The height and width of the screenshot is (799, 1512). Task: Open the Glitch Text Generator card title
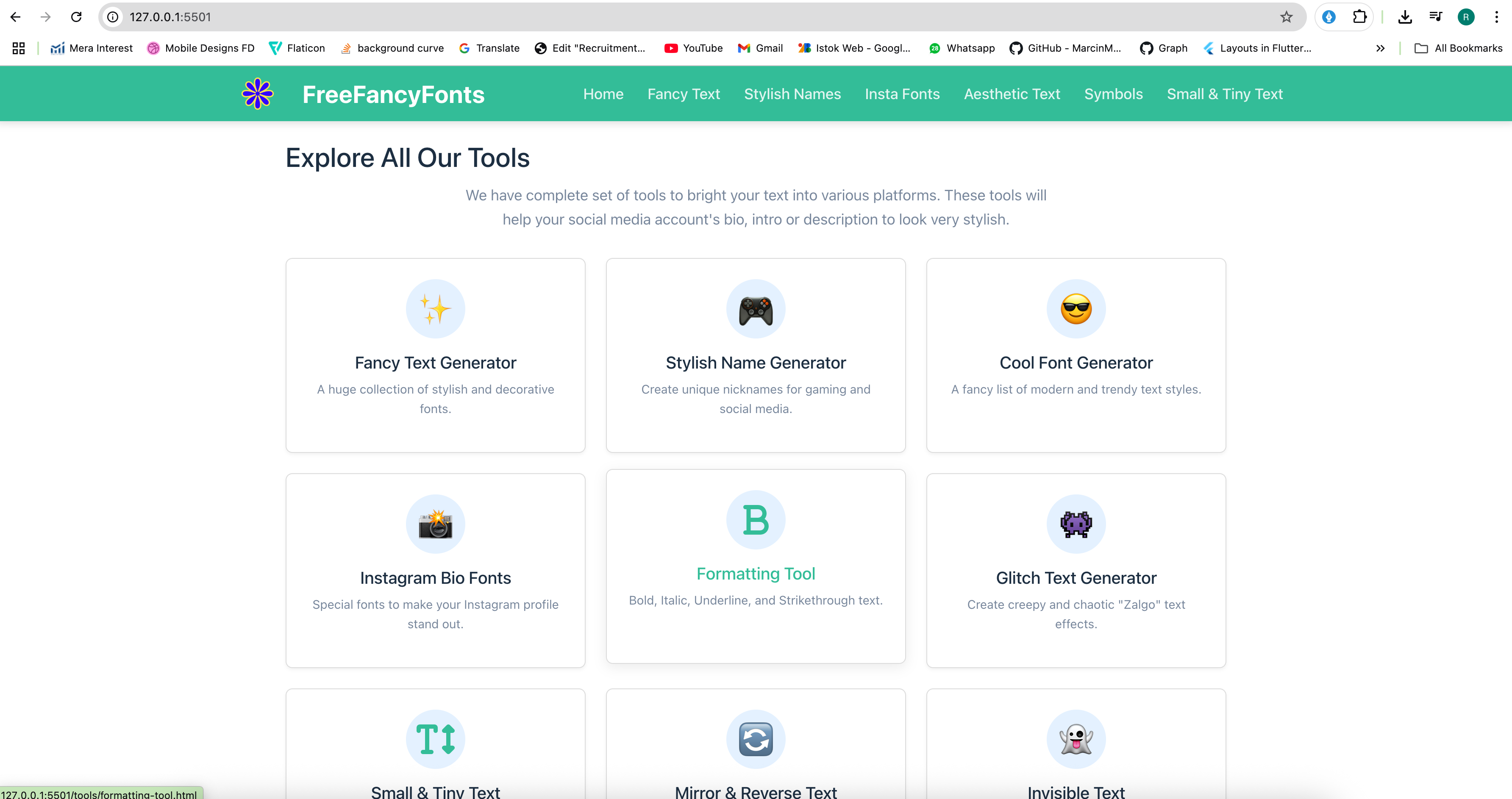coord(1076,578)
